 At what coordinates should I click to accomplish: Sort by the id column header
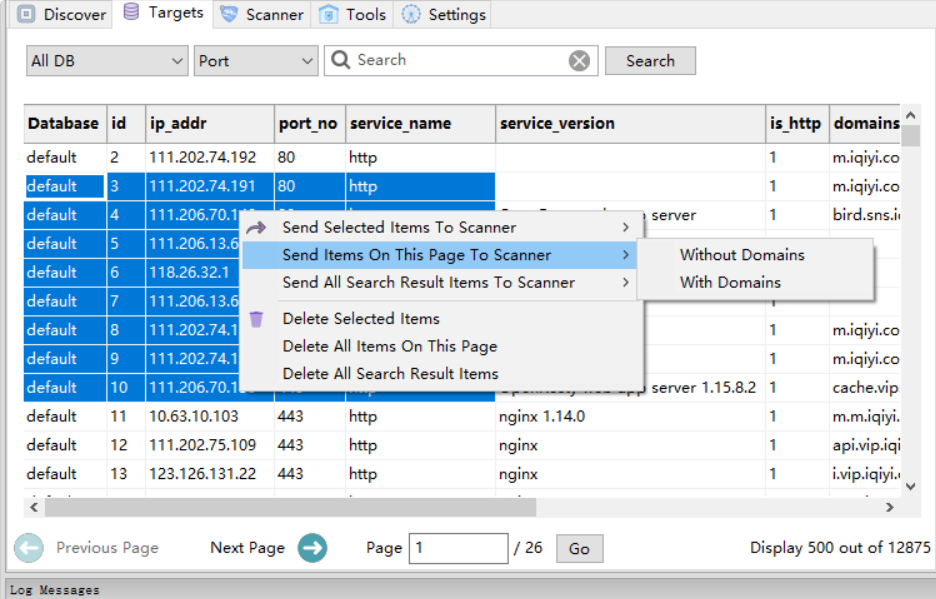point(126,124)
